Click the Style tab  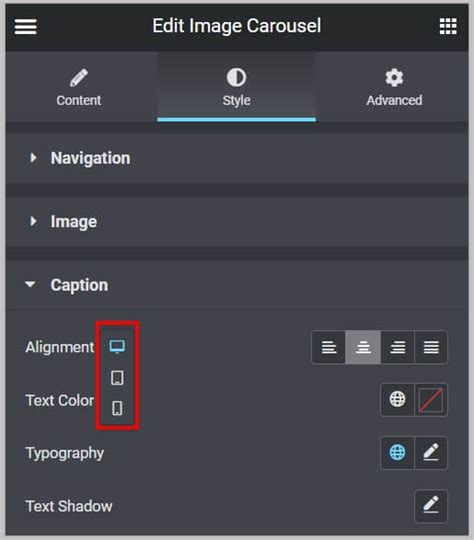click(237, 87)
